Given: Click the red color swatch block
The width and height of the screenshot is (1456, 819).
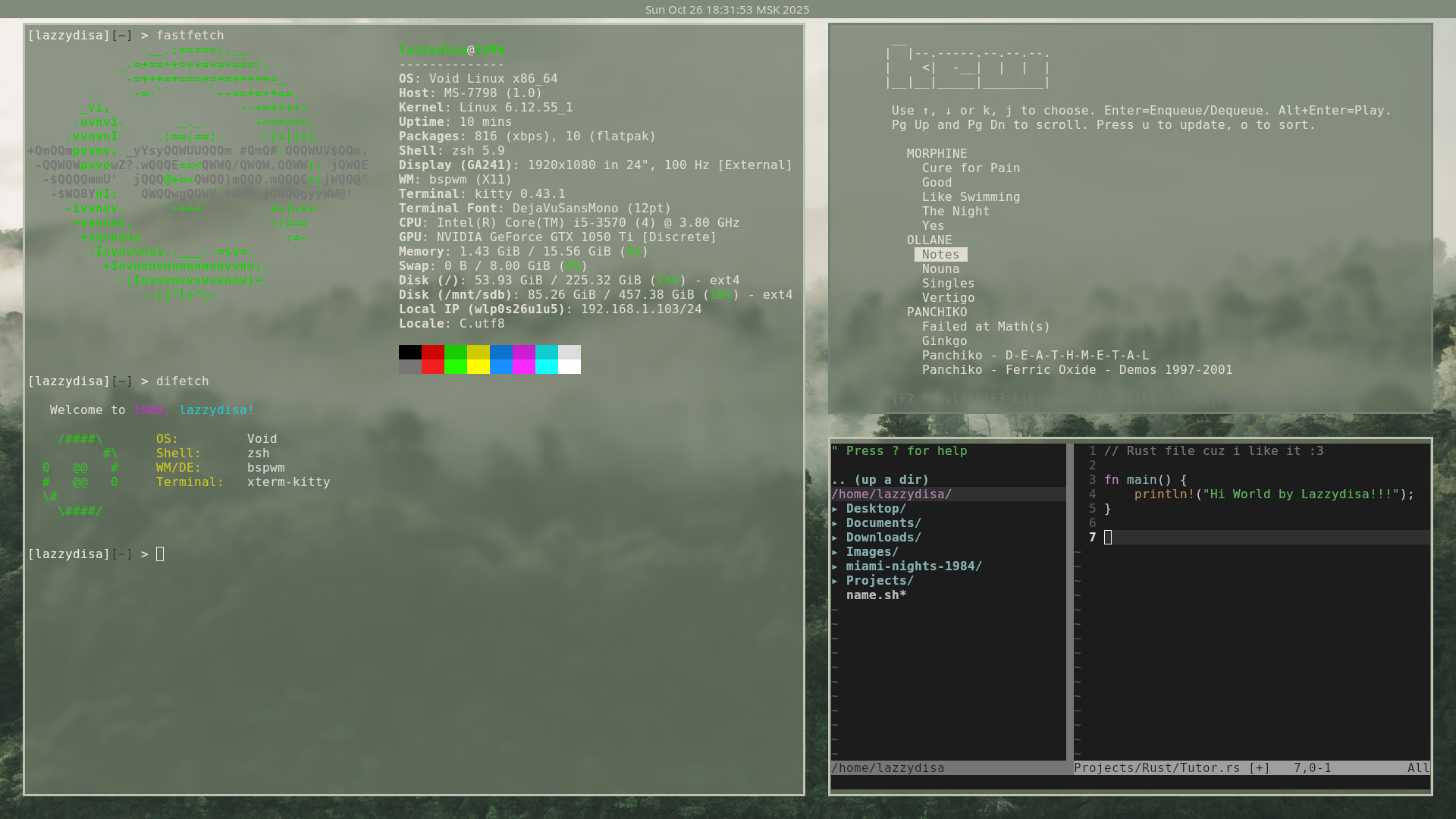Looking at the screenshot, I should tap(432, 353).
